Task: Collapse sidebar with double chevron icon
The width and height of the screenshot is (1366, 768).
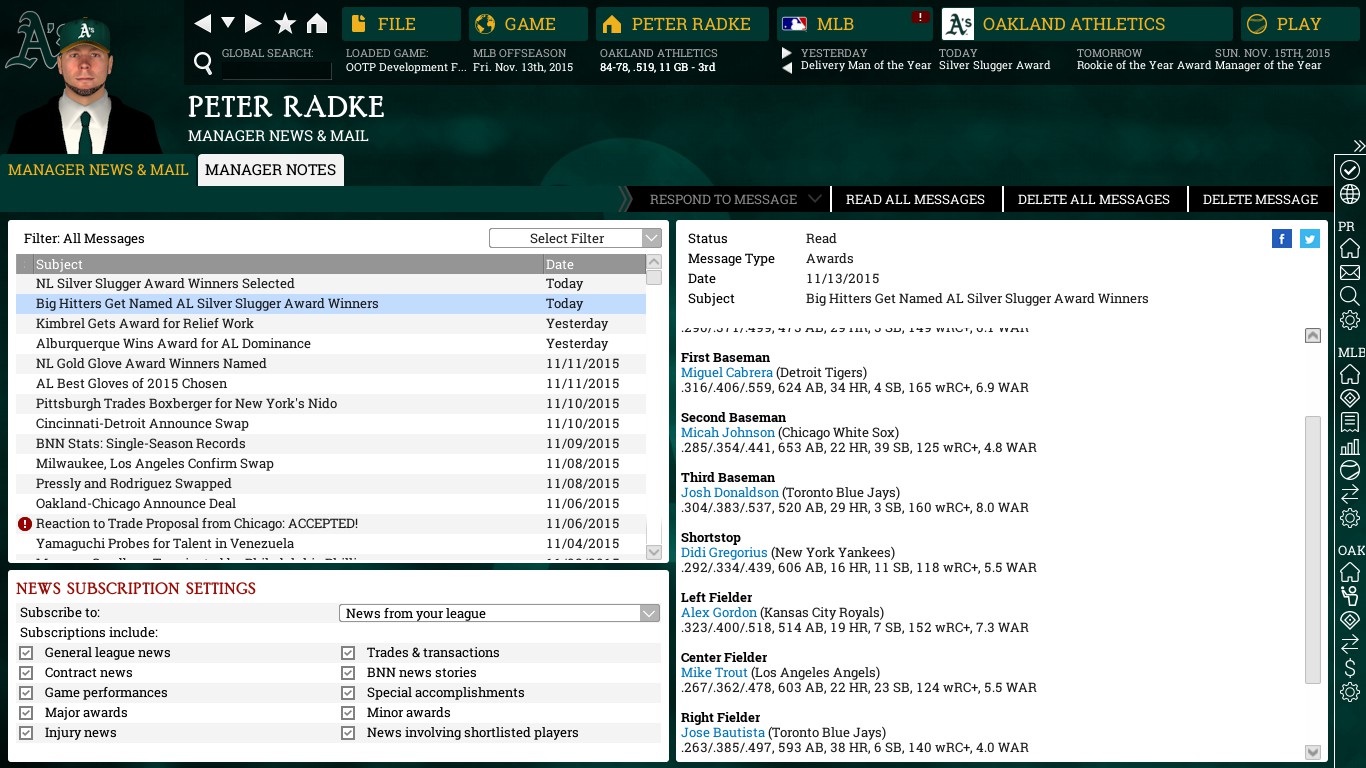Action: tap(1358, 146)
